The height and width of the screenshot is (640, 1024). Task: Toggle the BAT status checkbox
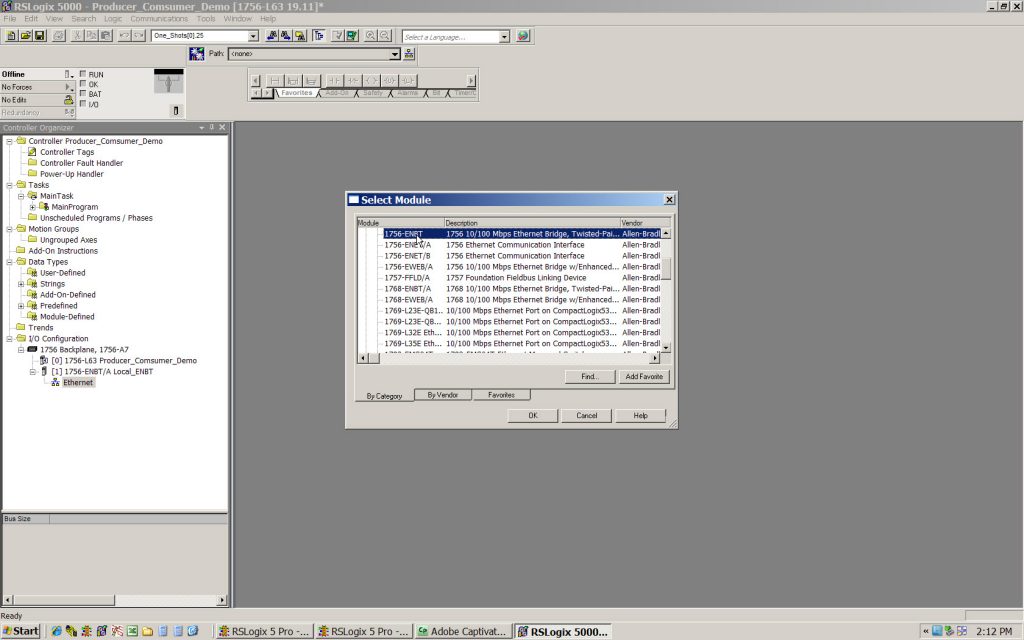point(83,93)
